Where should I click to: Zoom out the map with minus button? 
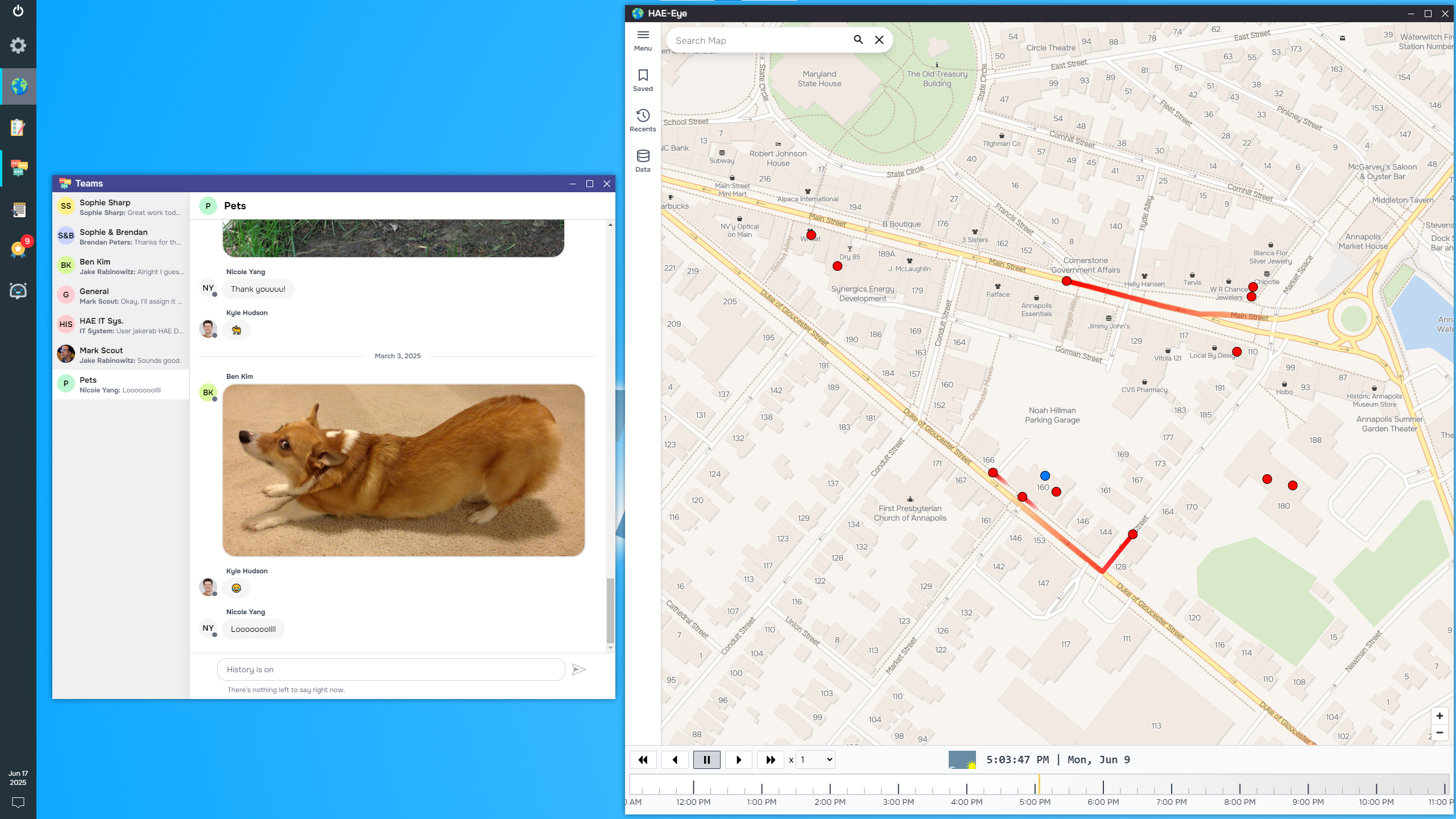pos(1440,733)
